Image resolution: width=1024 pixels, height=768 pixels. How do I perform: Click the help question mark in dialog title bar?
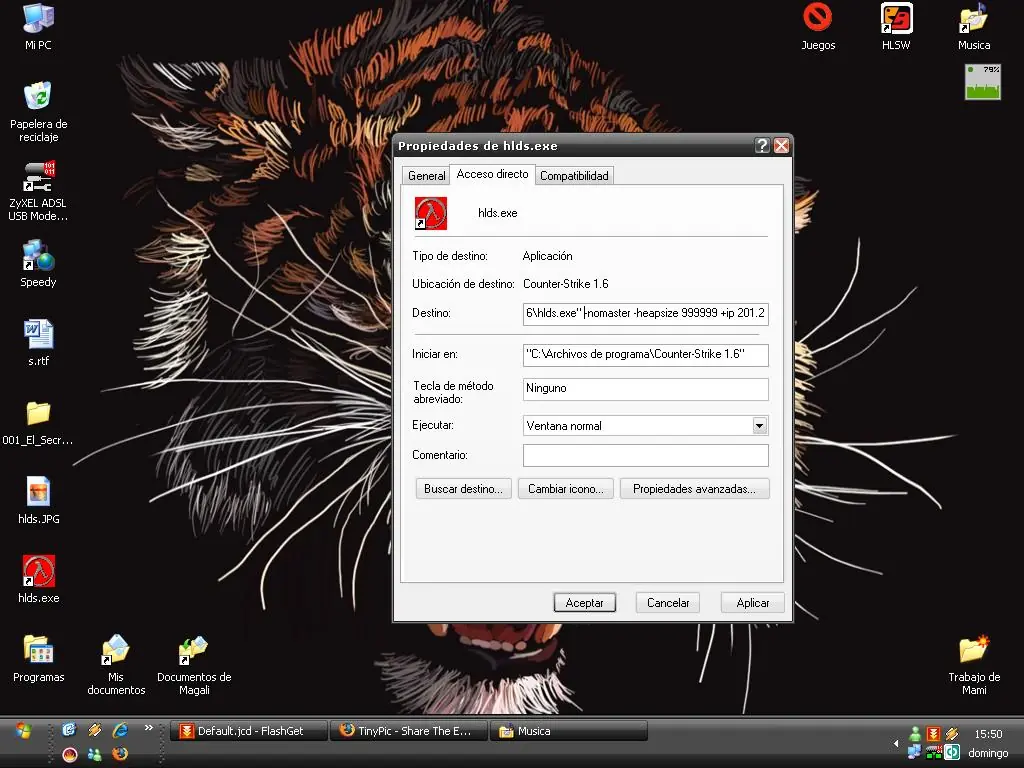click(x=762, y=146)
